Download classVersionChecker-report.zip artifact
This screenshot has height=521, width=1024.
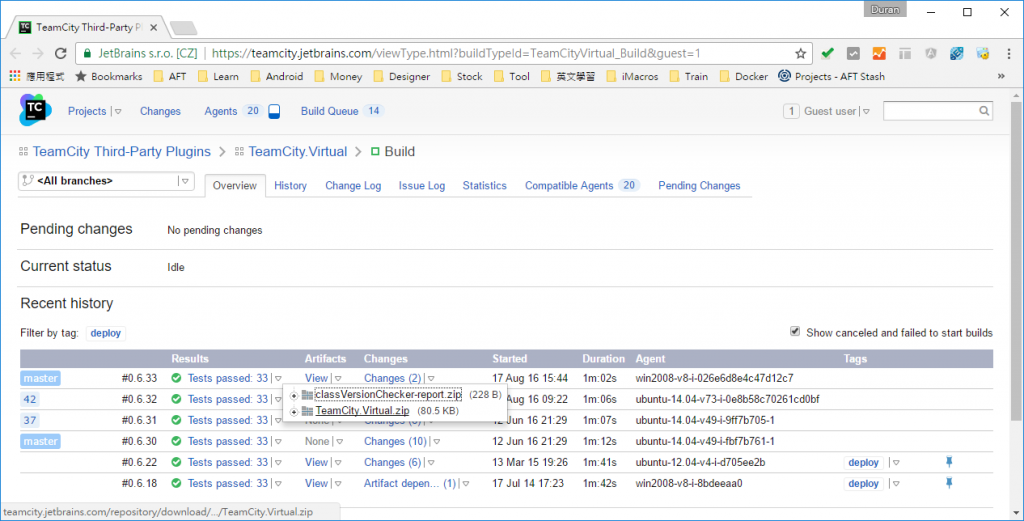pos(388,395)
